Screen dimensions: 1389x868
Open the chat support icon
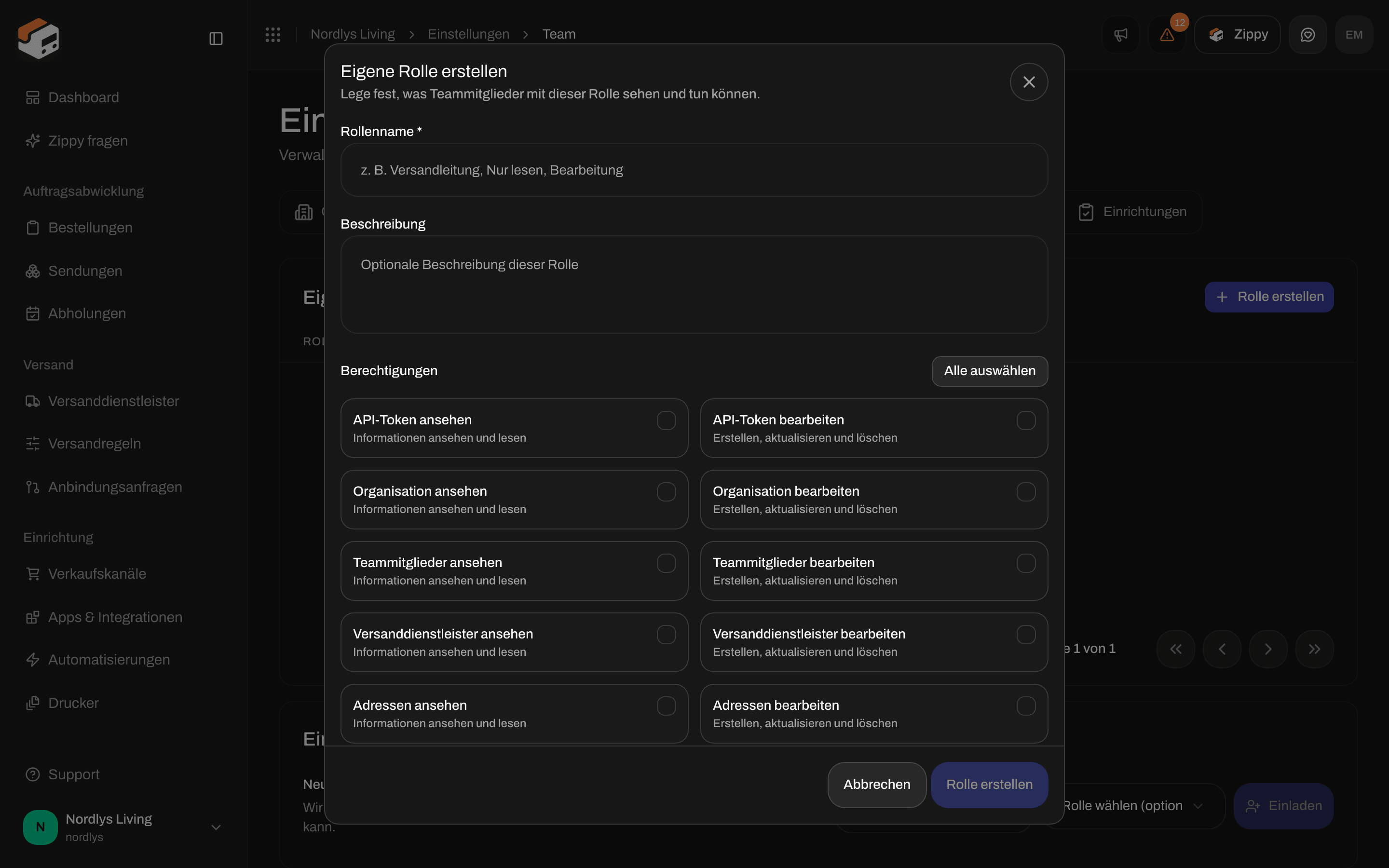[1307, 34]
